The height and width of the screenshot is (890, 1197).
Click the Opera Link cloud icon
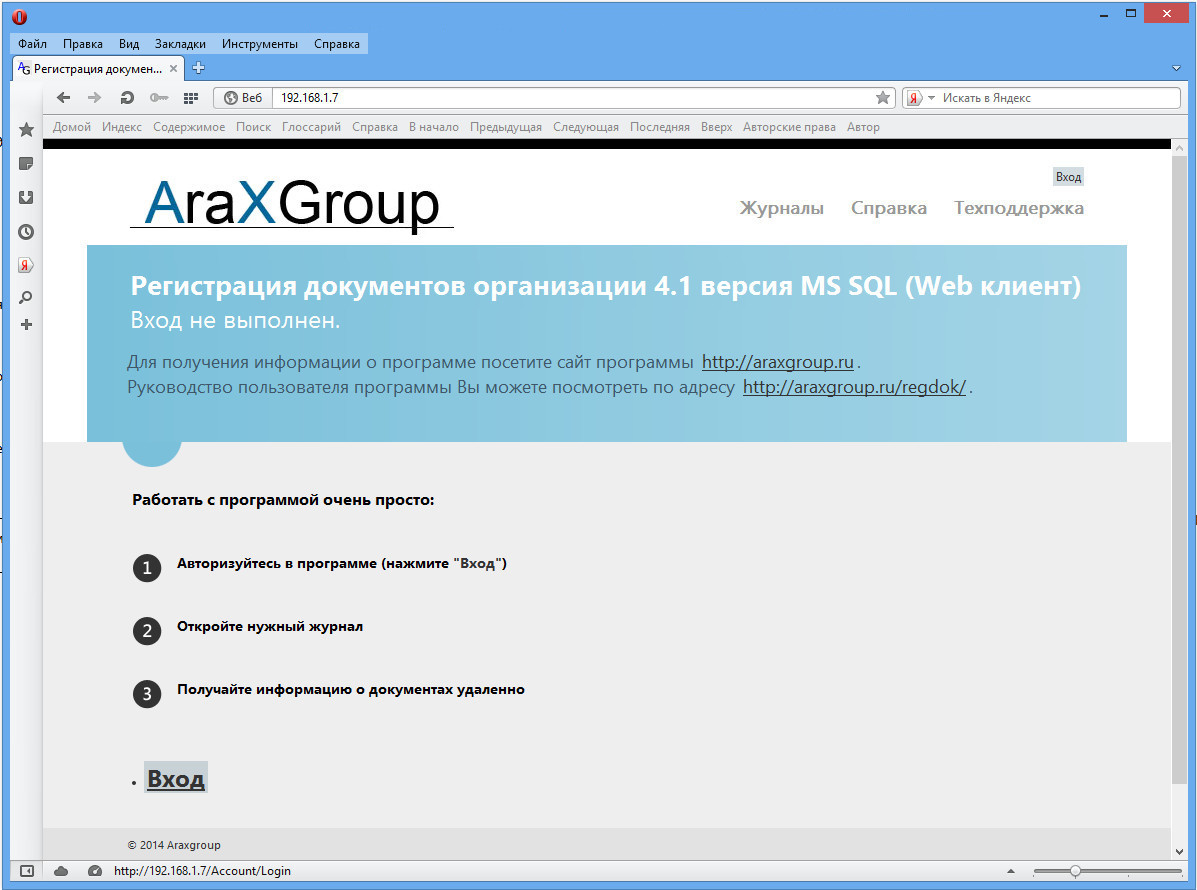point(61,871)
